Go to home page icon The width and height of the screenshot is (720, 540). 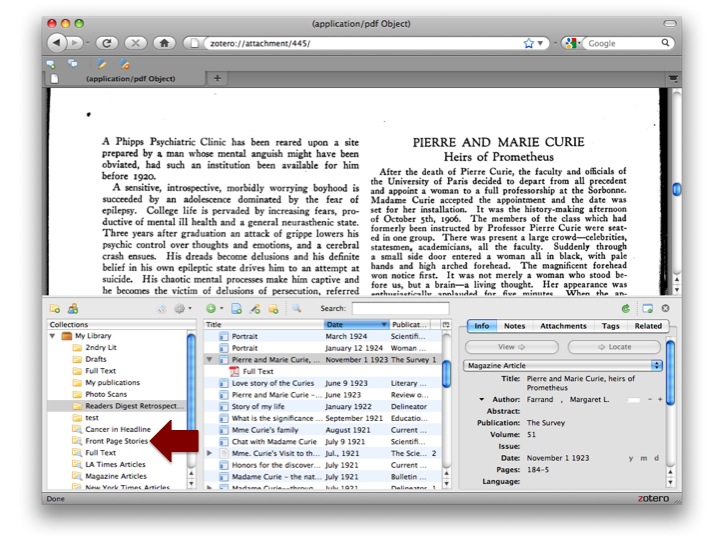click(x=164, y=43)
